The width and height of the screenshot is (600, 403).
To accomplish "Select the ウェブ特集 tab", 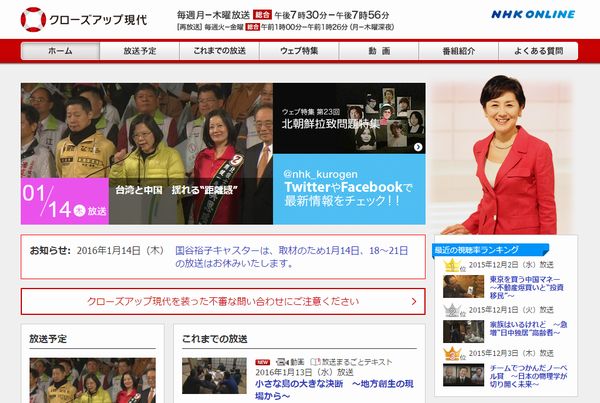I will pos(299,50).
